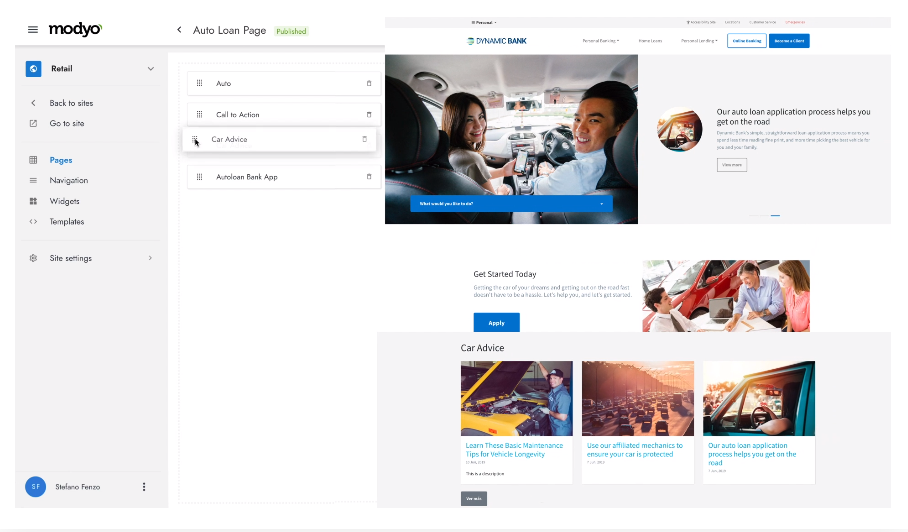Click the Back to sites link
This screenshot has height=532, width=908.
[x=71, y=103]
